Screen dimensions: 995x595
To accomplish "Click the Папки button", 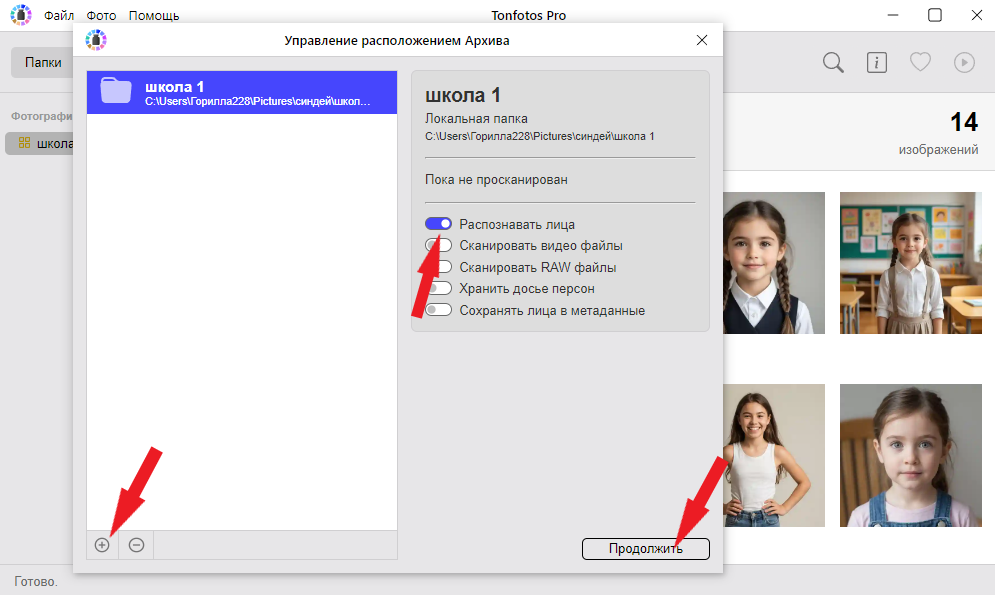I will coord(43,62).
